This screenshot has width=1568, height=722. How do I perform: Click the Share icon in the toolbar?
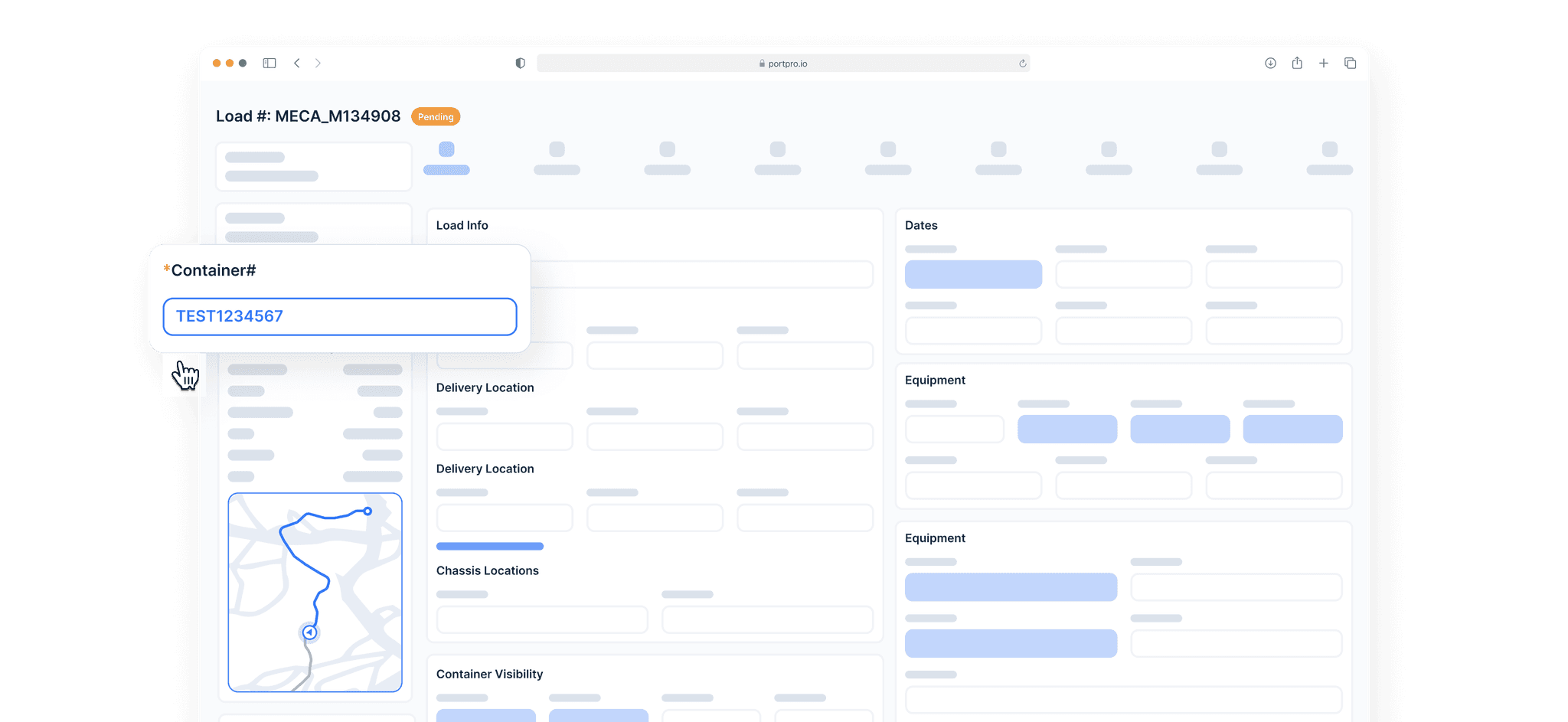coord(1297,63)
